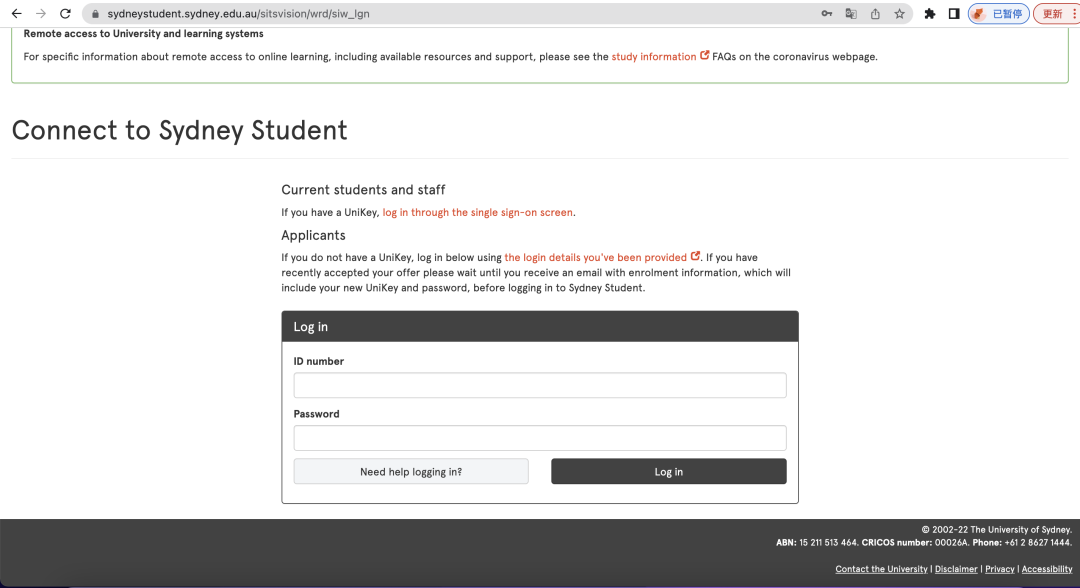Click into the Password field
1080x588 pixels.
(540, 438)
